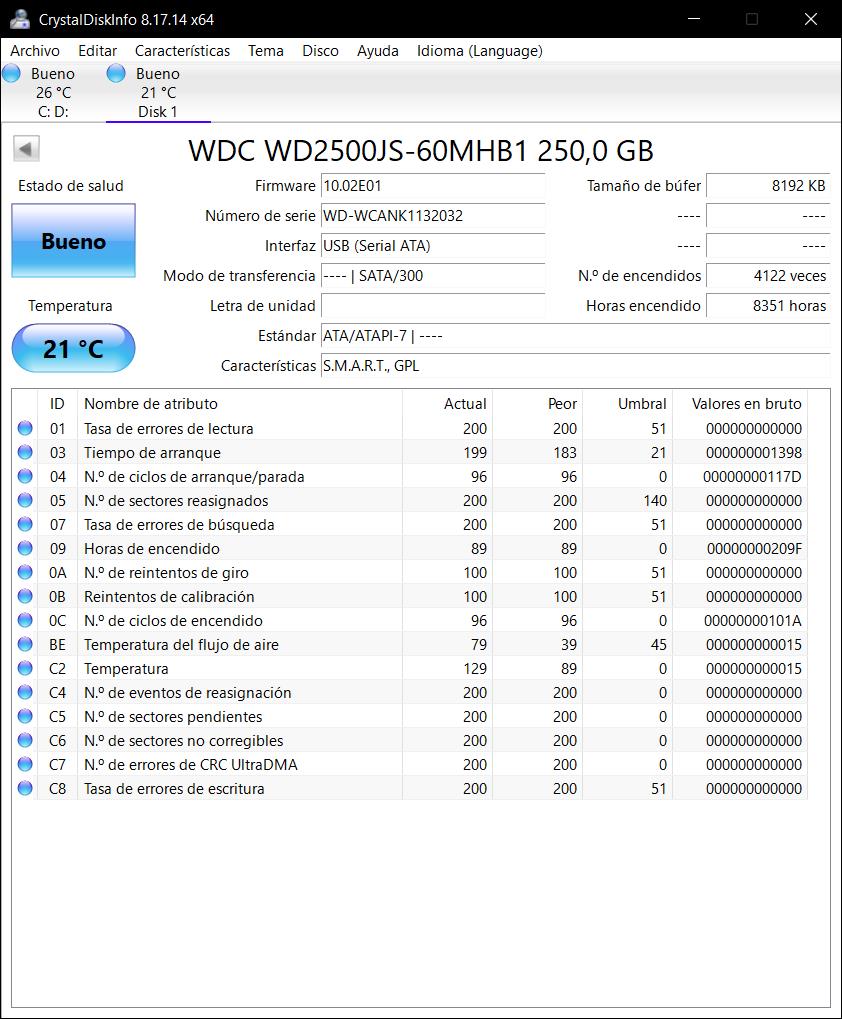
Task: Click the CrystalDiskInfo app icon in title bar
Action: (x=19, y=19)
